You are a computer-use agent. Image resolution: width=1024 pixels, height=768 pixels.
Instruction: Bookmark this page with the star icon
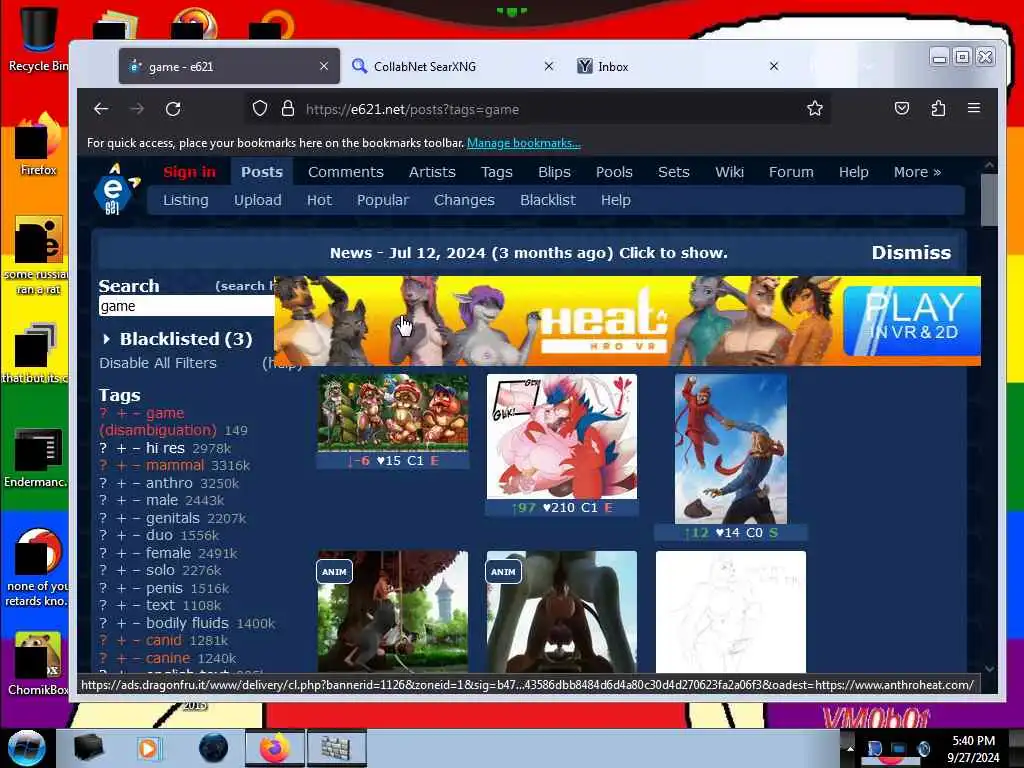[x=814, y=108]
